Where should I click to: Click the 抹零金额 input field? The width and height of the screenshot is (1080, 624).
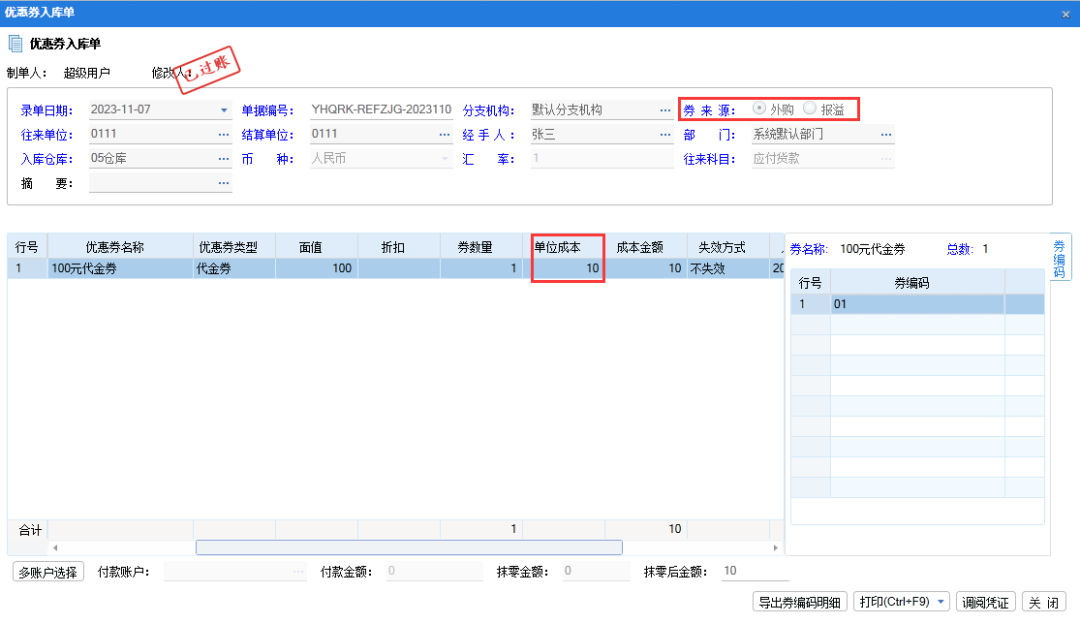(x=596, y=571)
